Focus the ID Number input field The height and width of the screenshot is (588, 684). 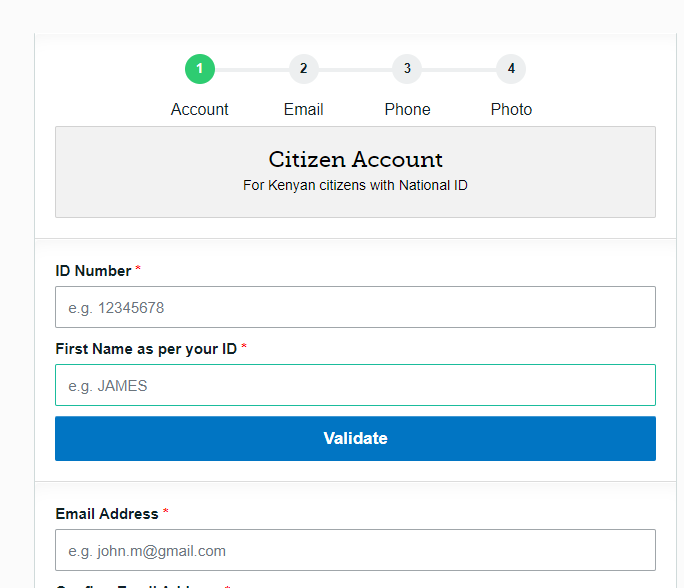click(355, 307)
